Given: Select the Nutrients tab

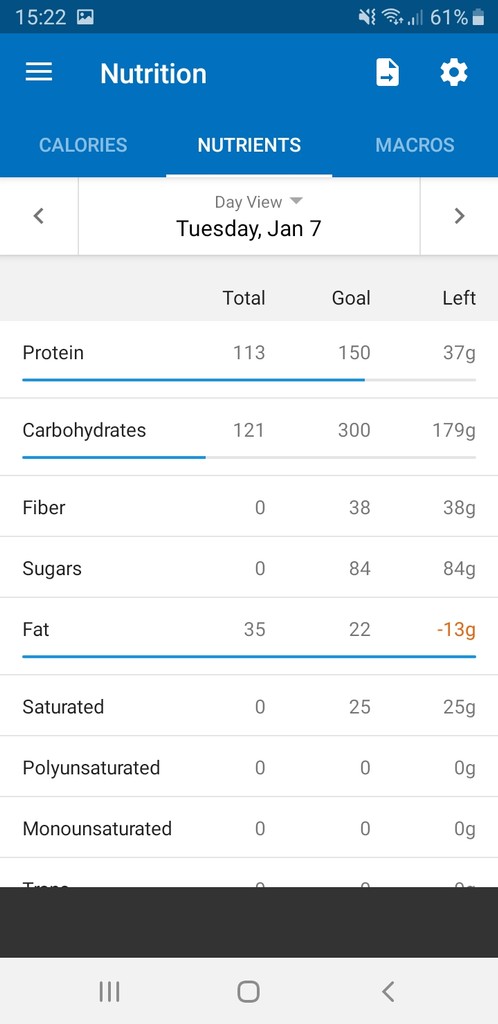Looking at the screenshot, I should (249, 144).
